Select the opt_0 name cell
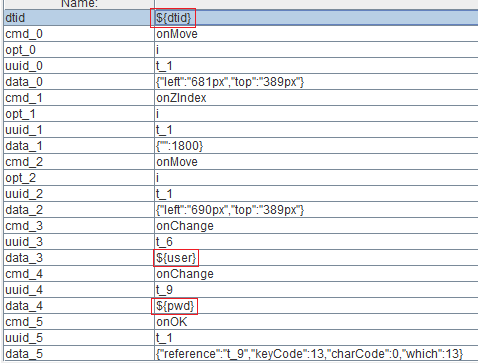The image size is (478, 363). [x=79, y=50]
